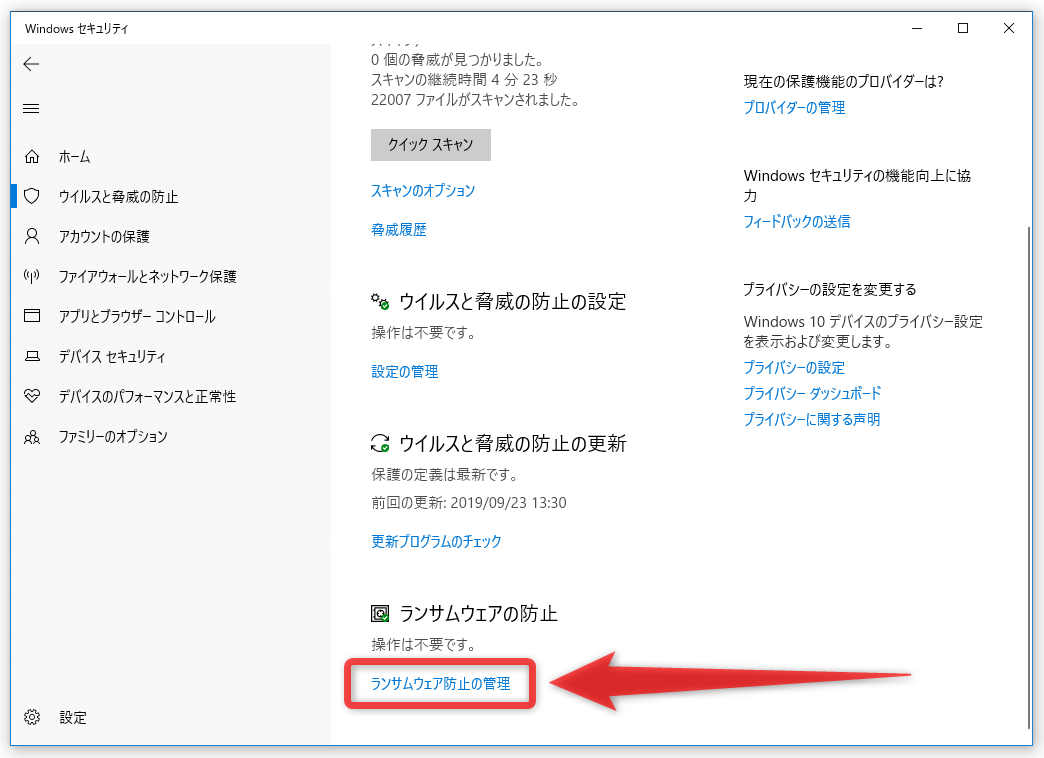The image size is (1044, 758).
Task: Open 設定の管理 link
Action: 405,372
